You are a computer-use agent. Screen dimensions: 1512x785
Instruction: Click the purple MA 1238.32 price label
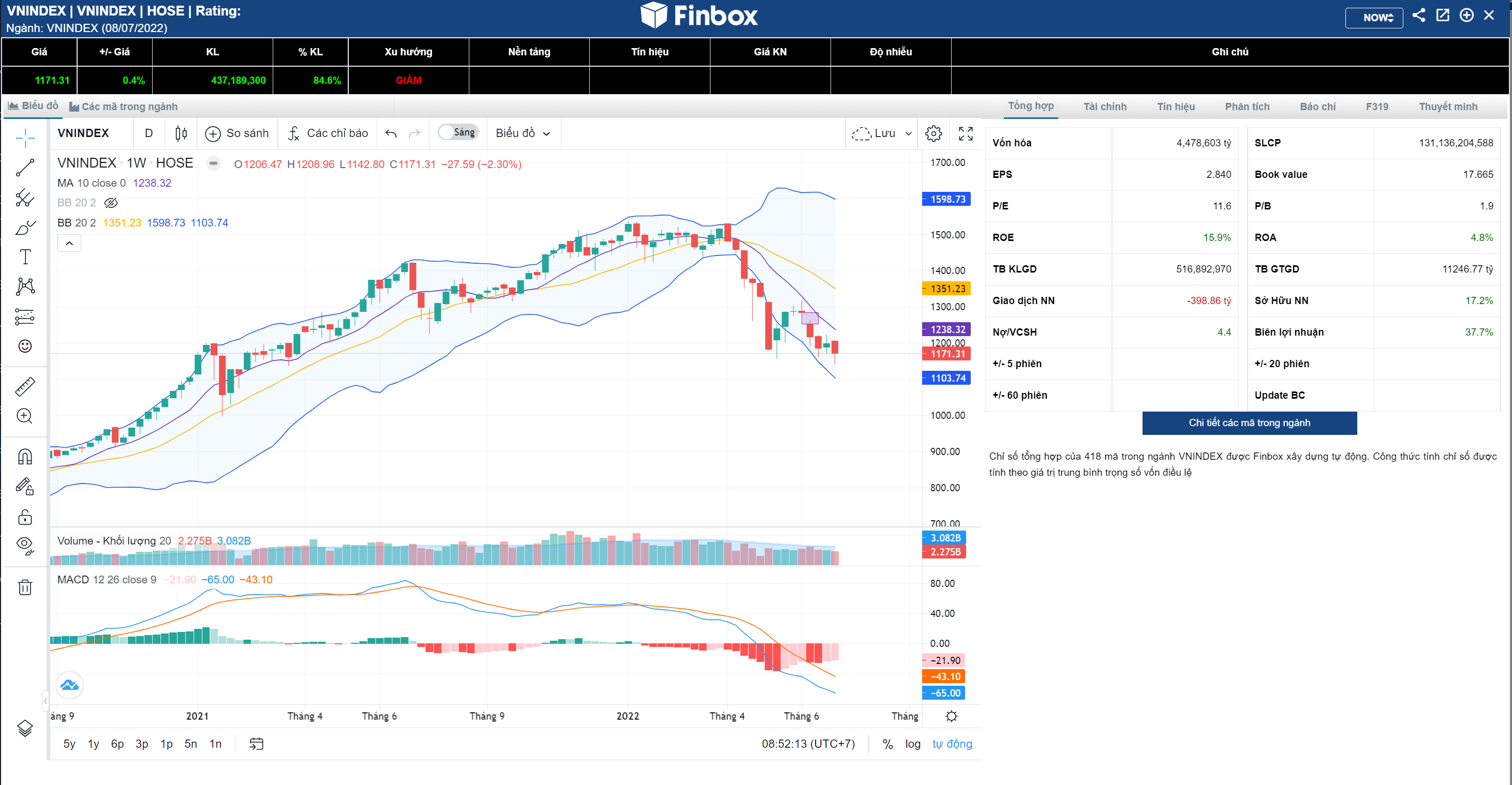coord(947,329)
